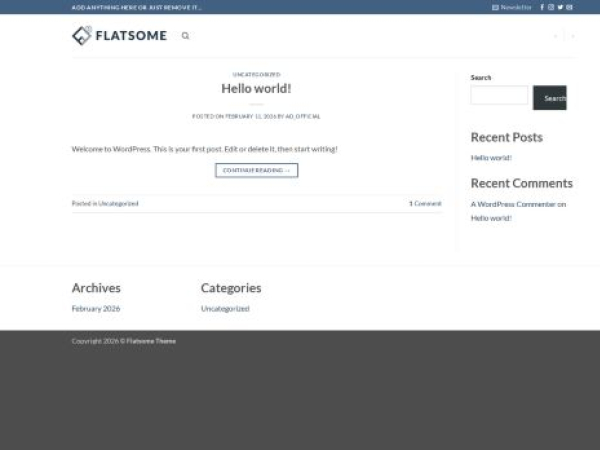Click Uncategorized in "Posted in" footer line
The image size is (600, 450).
pyautogui.click(x=118, y=203)
